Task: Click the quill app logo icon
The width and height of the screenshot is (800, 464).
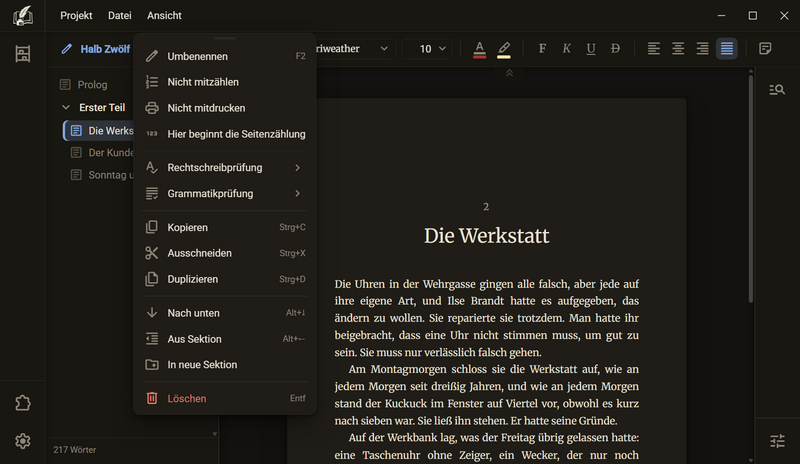Action: point(22,16)
